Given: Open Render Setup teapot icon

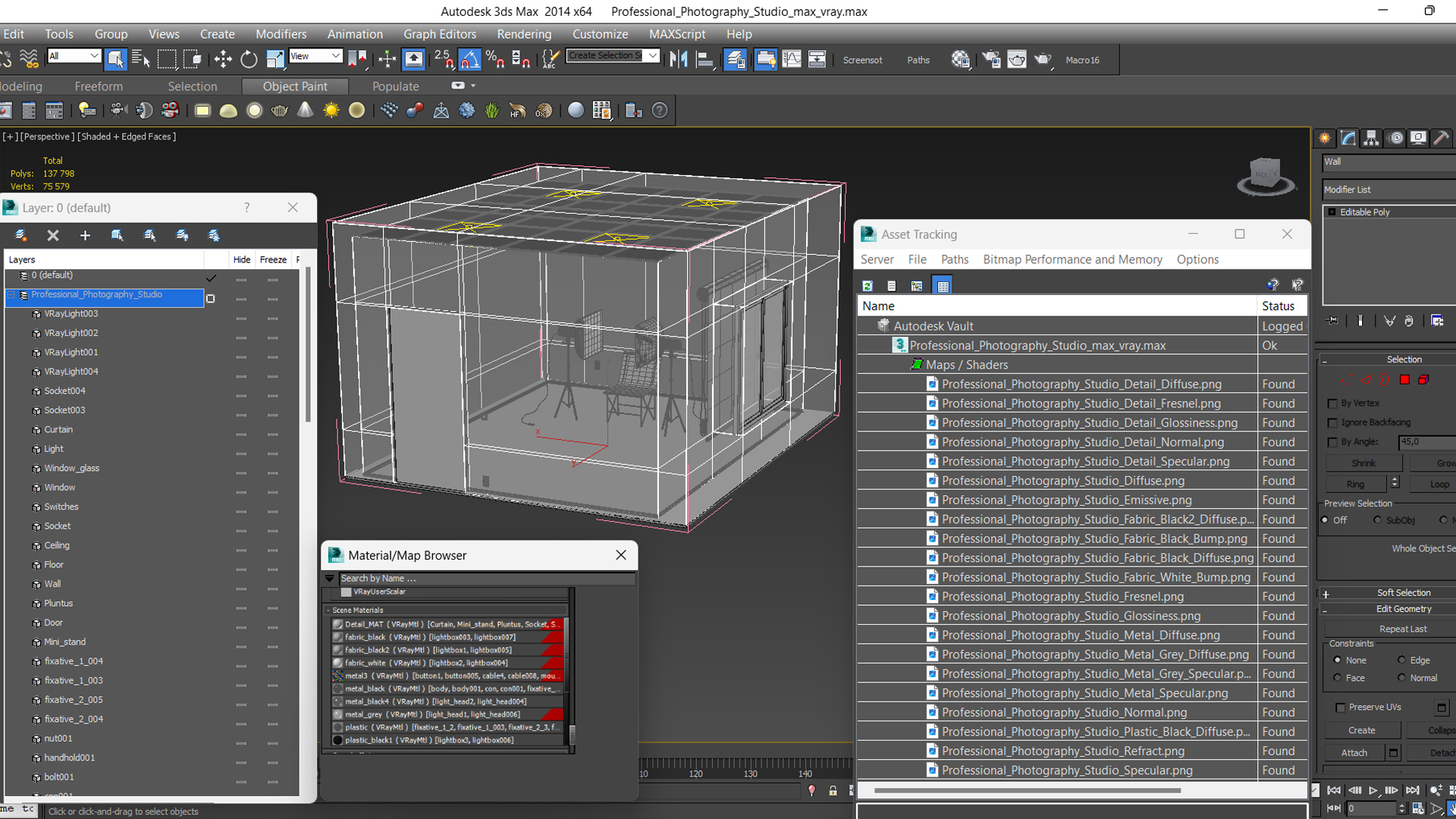Looking at the screenshot, I should (x=991, y=59).
